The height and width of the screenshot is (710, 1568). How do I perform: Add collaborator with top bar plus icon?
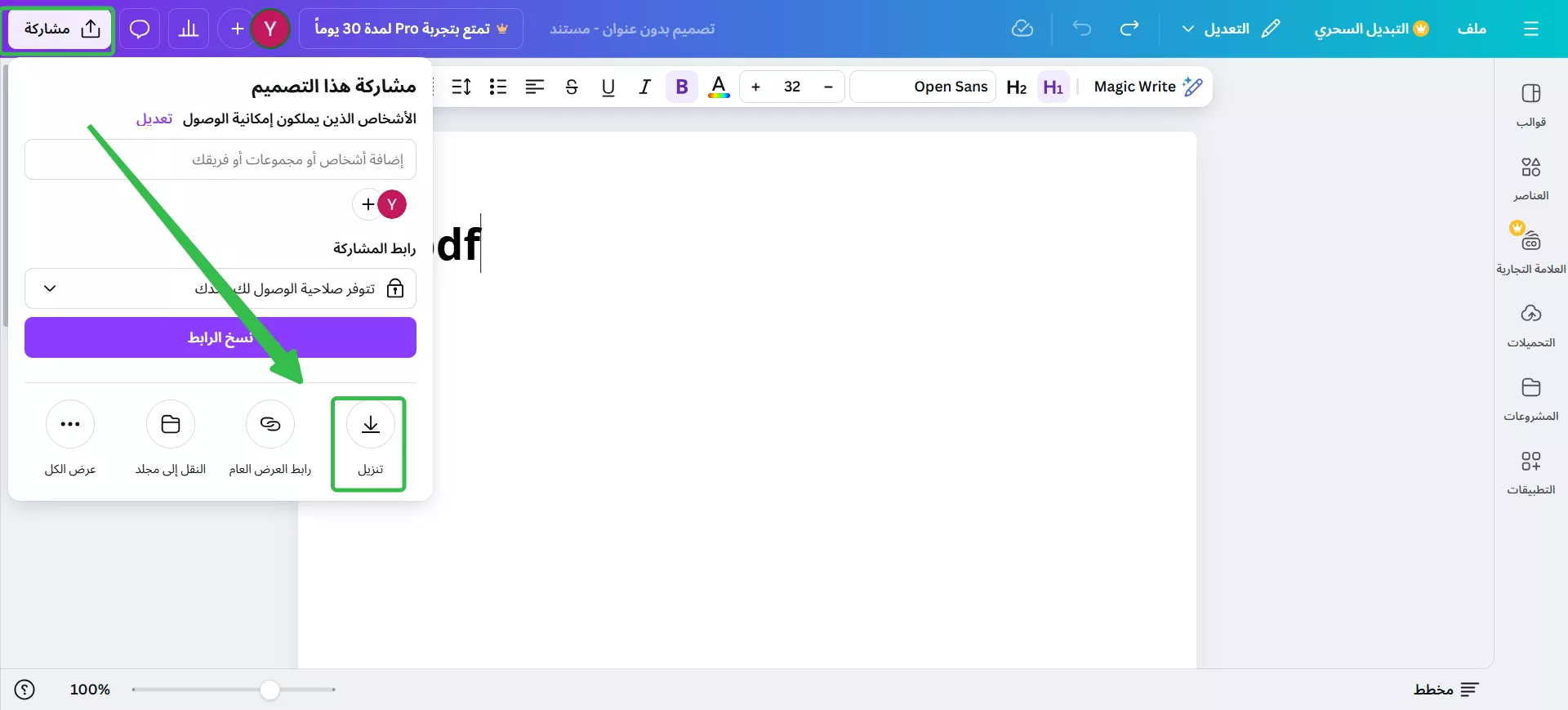pos(237,29)
